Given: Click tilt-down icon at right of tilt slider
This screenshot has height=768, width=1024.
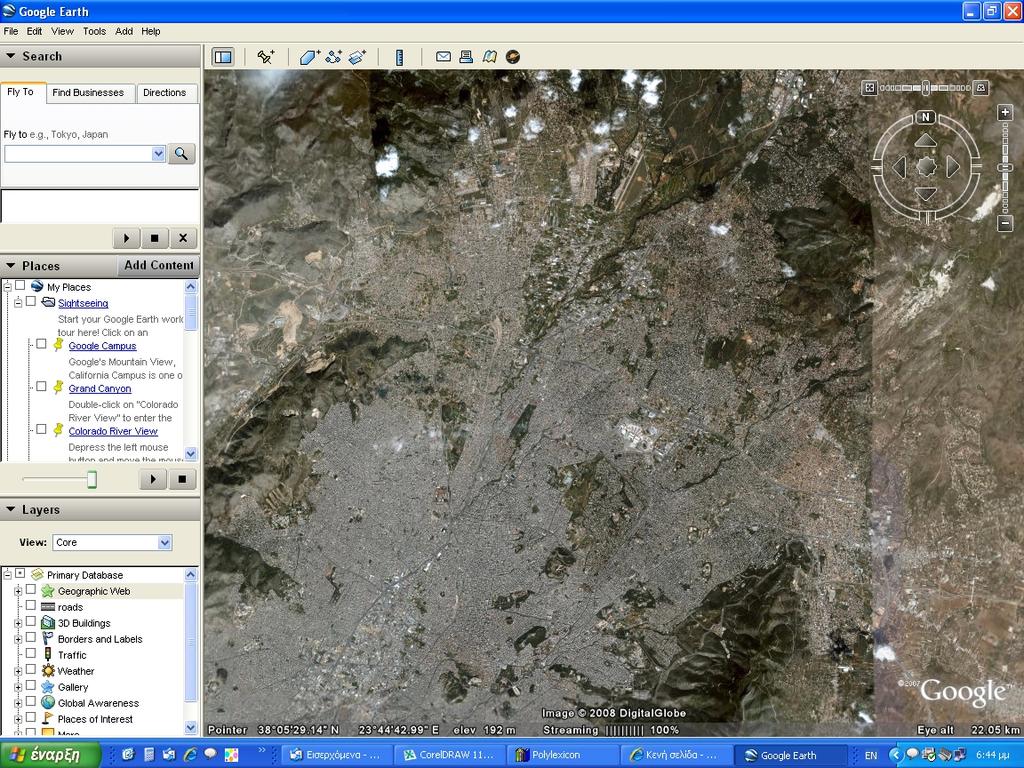Looking at the screenshot, I should click(x=980, y=88).
